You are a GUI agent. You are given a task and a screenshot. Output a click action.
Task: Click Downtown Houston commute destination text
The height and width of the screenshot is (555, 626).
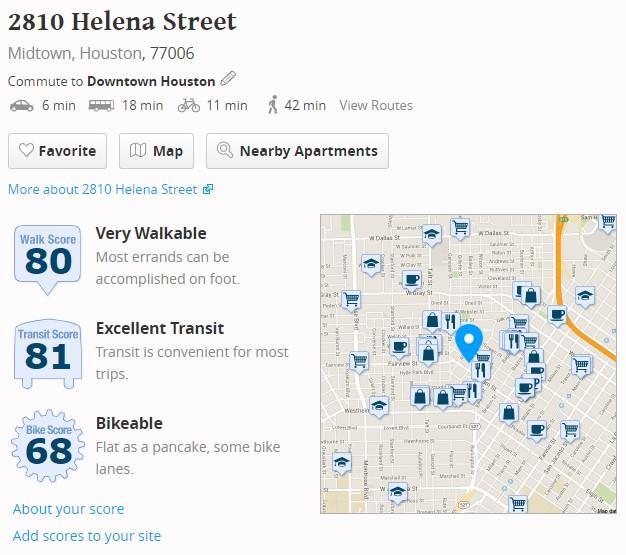point(151,81)
